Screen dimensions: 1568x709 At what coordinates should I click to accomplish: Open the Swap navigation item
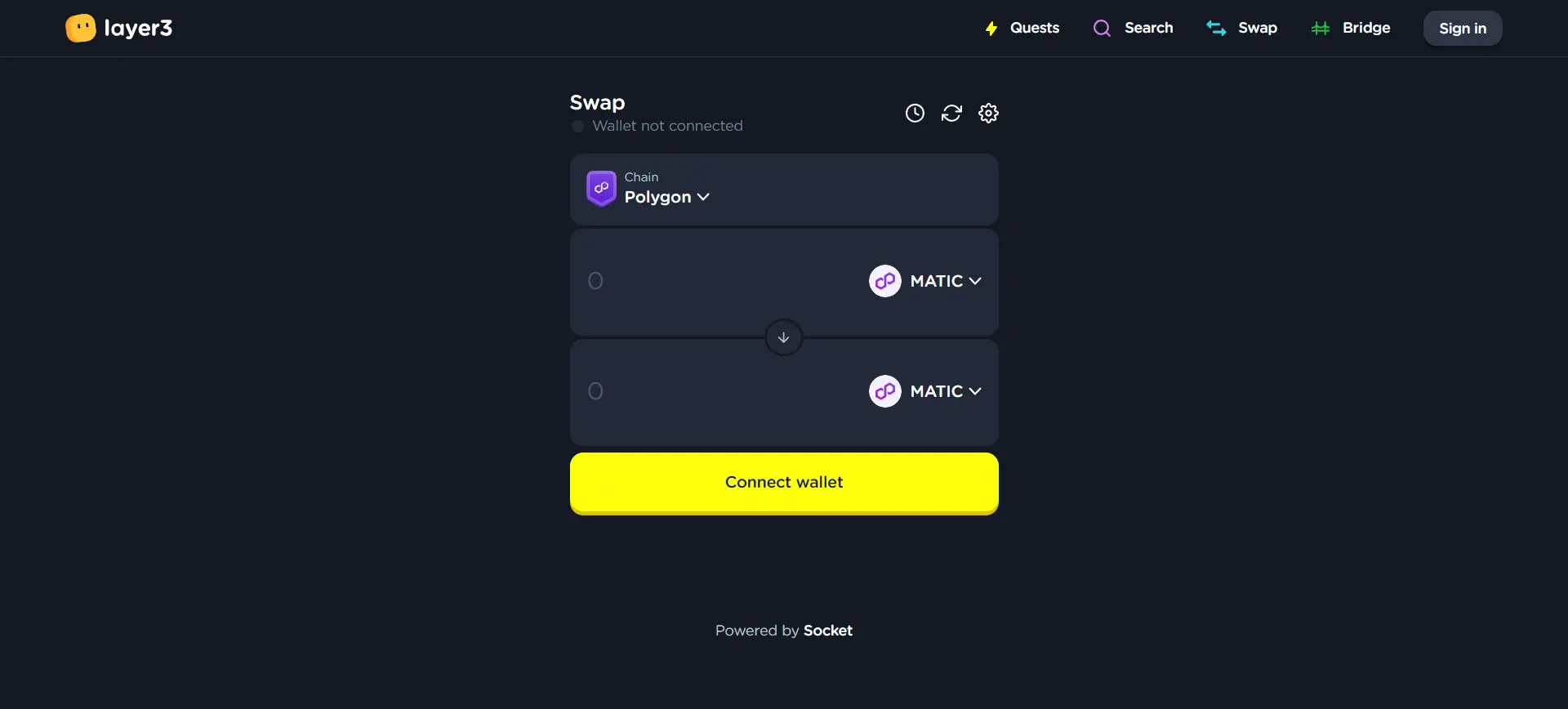1257,28
